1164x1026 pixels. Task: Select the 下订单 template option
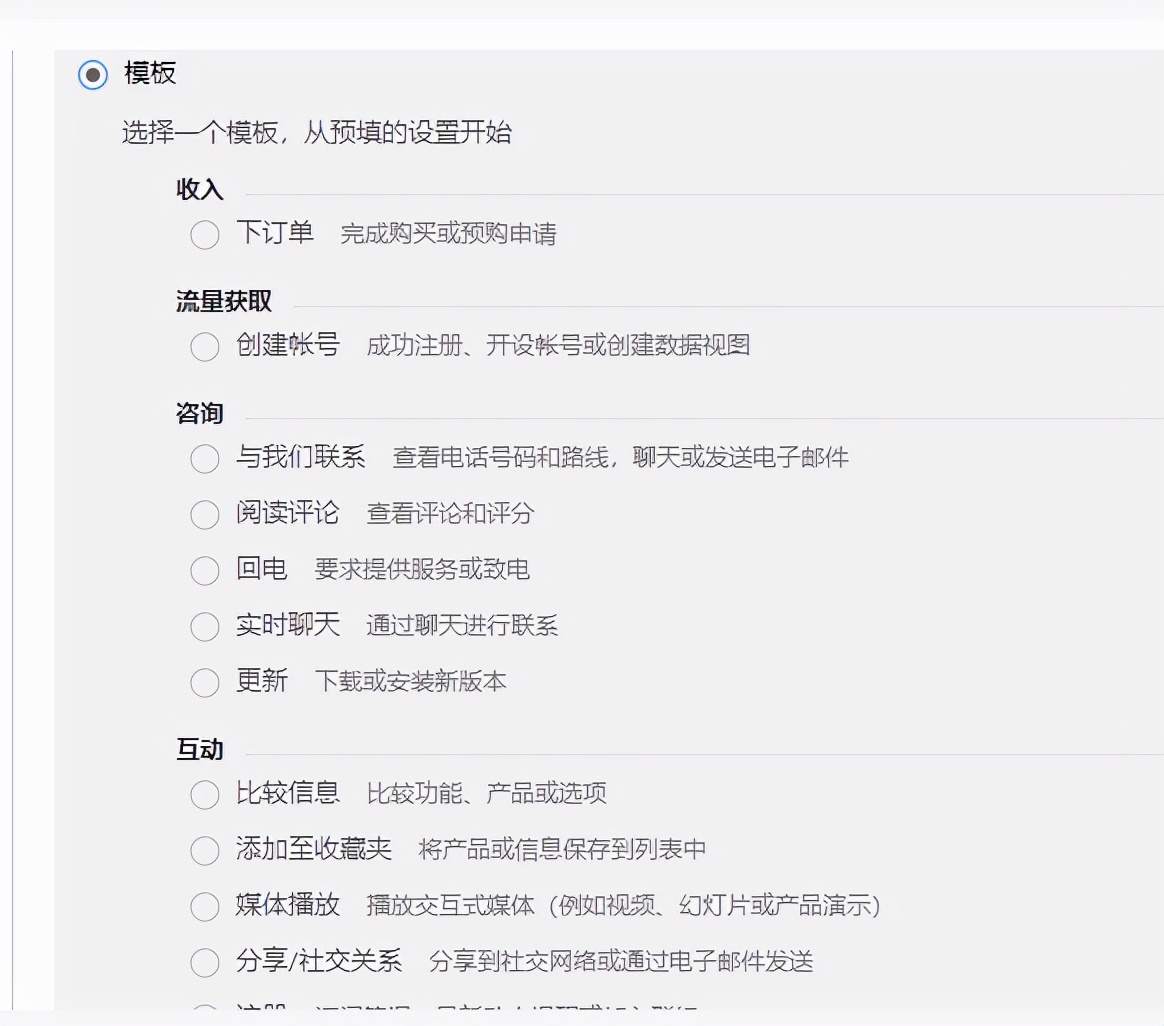coord(205,235)
